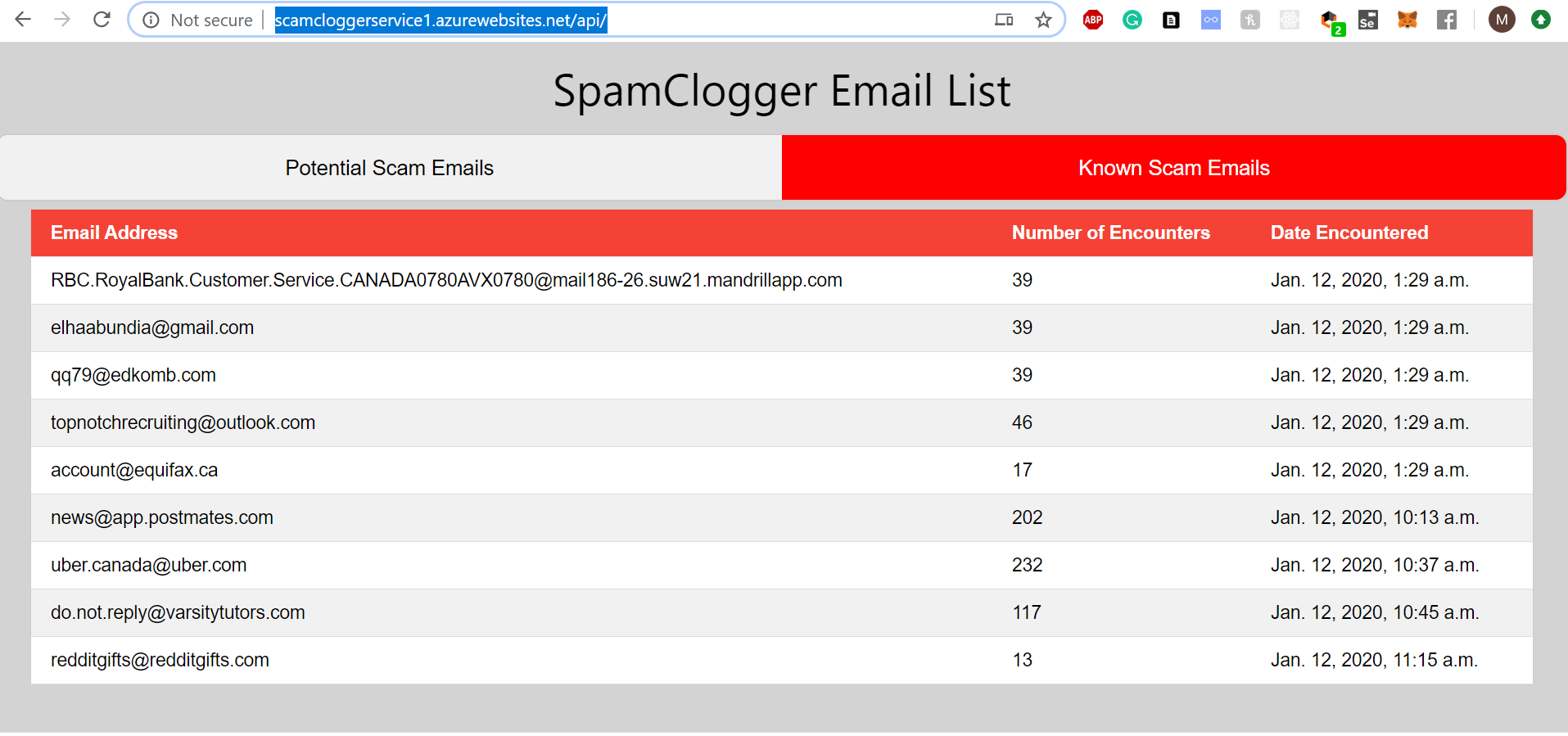Open the blue glasses extension icon
This screenshot has width=1568, height=736.
pos(1211,20)
